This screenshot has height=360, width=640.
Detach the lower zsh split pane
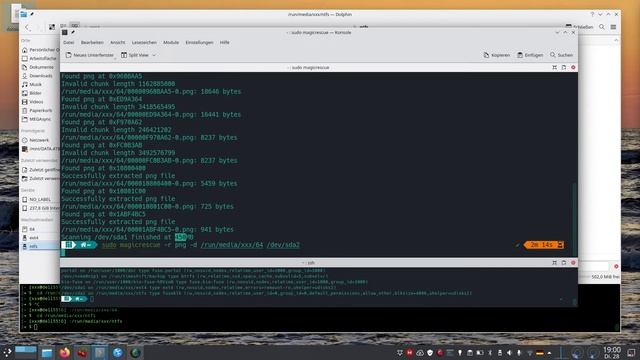(564, 263)
